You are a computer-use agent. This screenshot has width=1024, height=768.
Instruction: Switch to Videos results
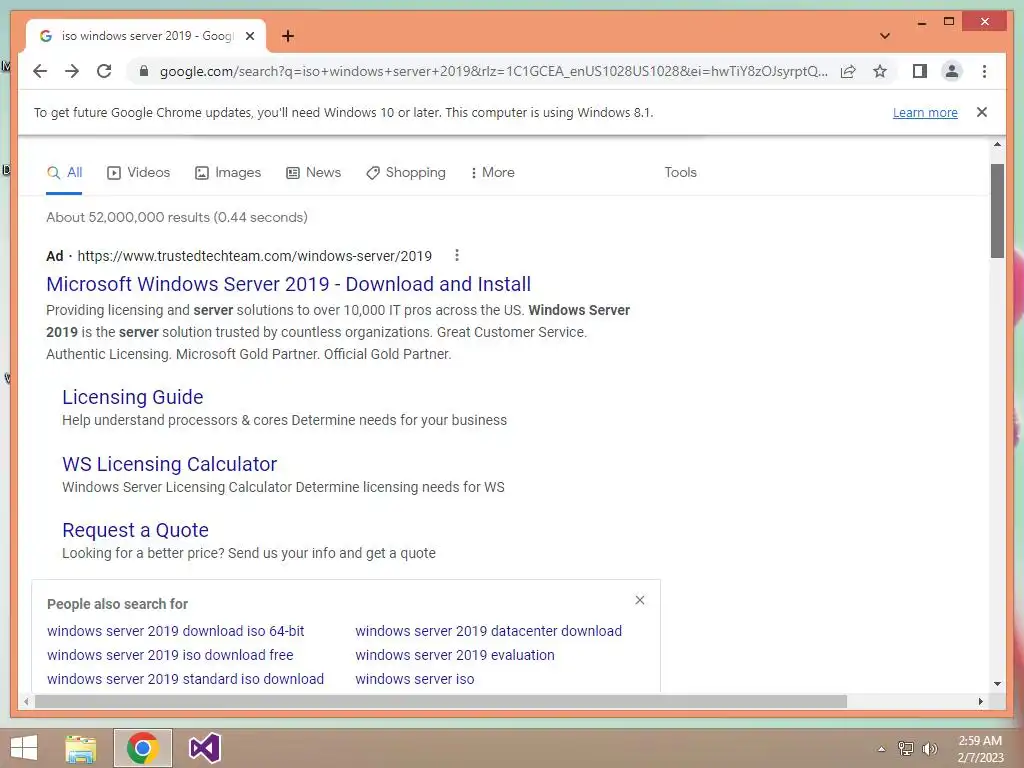pos(138,172)
